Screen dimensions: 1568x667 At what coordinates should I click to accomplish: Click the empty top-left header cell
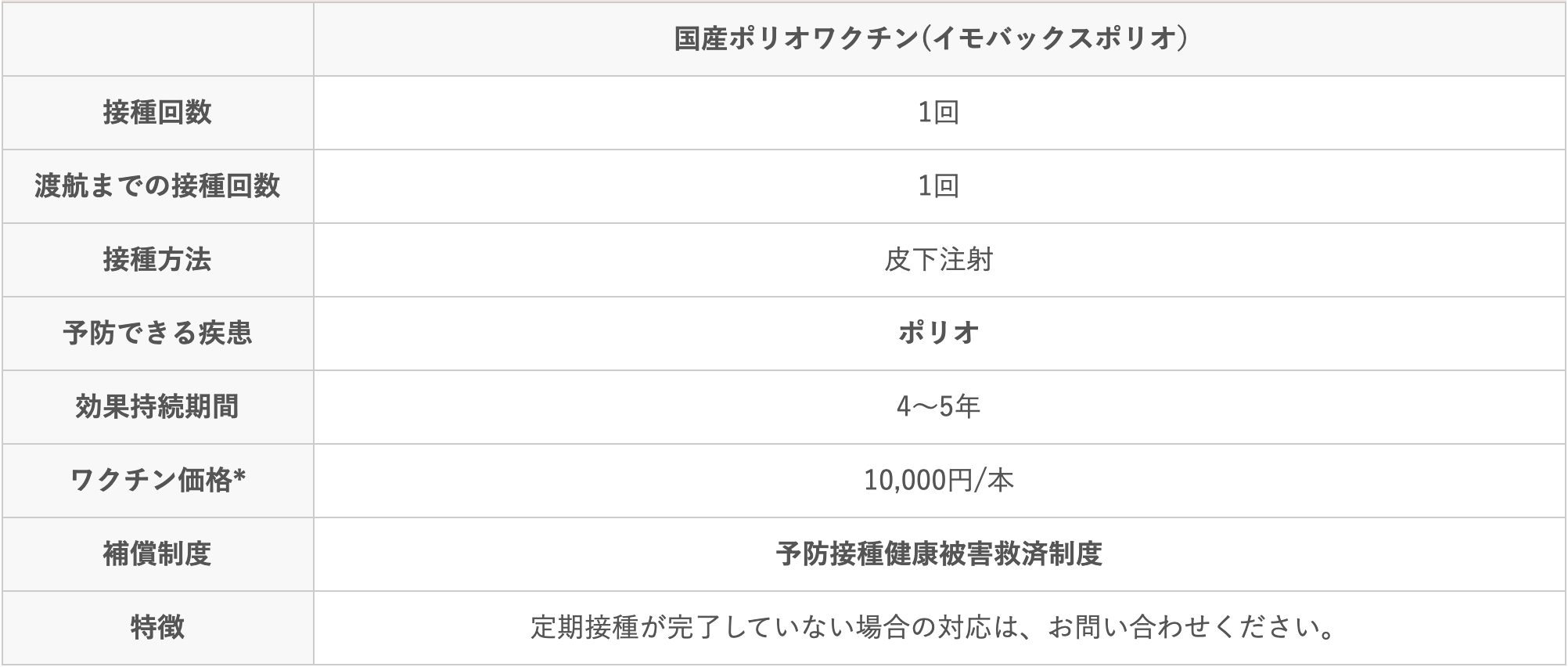coord(157,38)
